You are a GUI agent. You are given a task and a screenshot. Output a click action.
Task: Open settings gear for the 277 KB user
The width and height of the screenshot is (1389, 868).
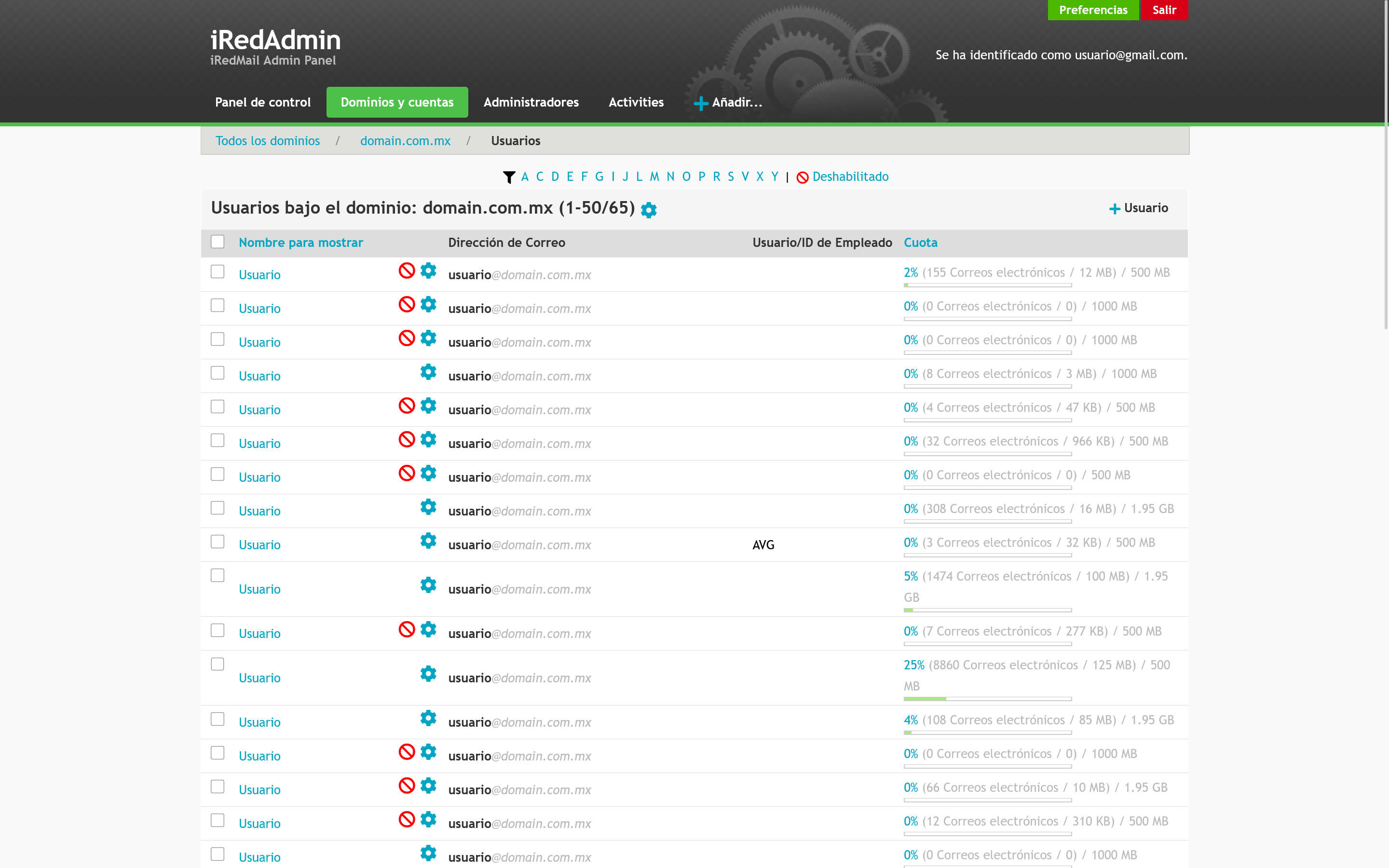pos(428,629)
